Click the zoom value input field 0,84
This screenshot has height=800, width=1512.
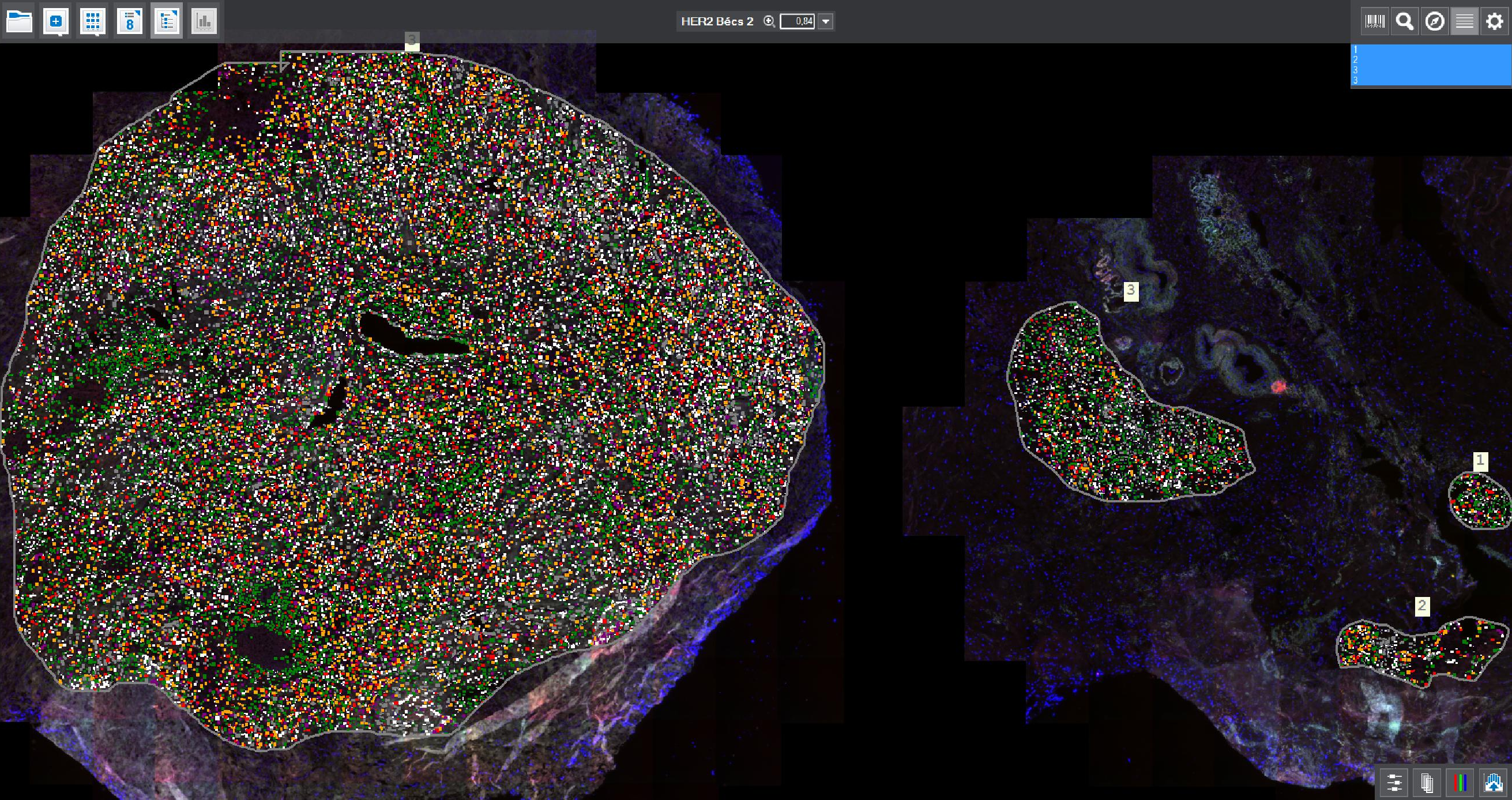796,22
